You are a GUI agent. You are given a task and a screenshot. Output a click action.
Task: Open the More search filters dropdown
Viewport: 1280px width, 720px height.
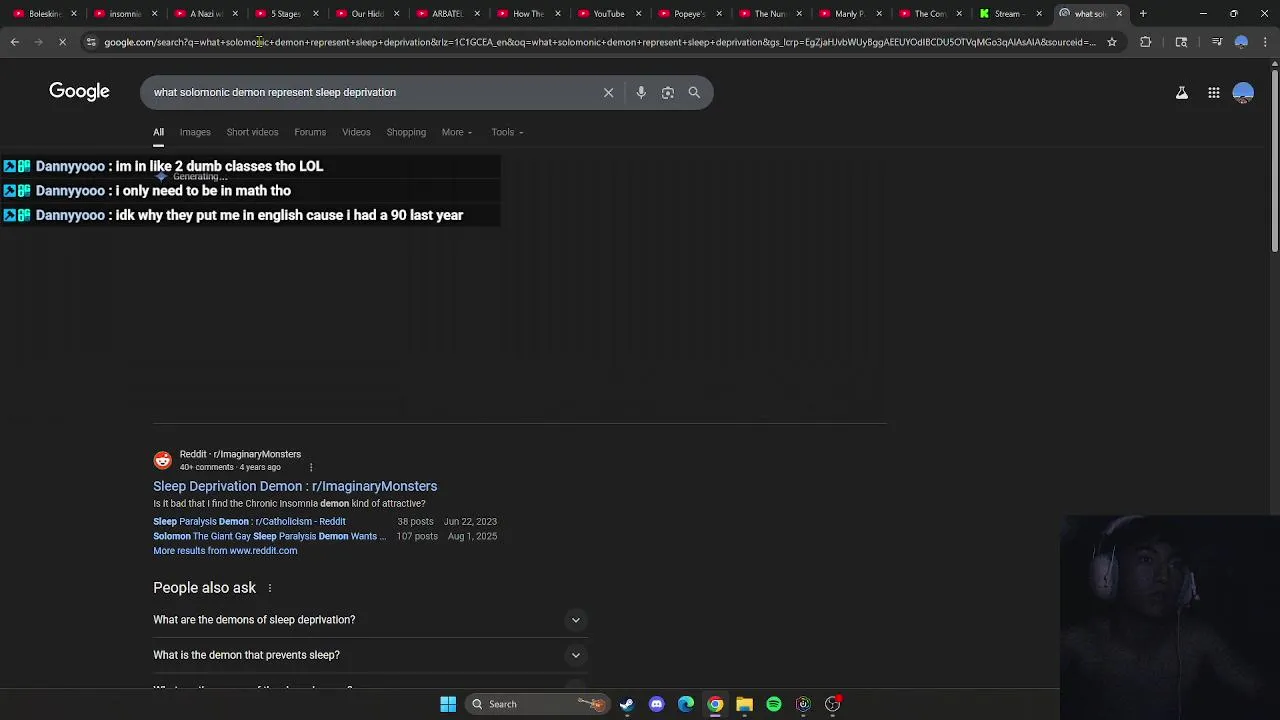457,132
